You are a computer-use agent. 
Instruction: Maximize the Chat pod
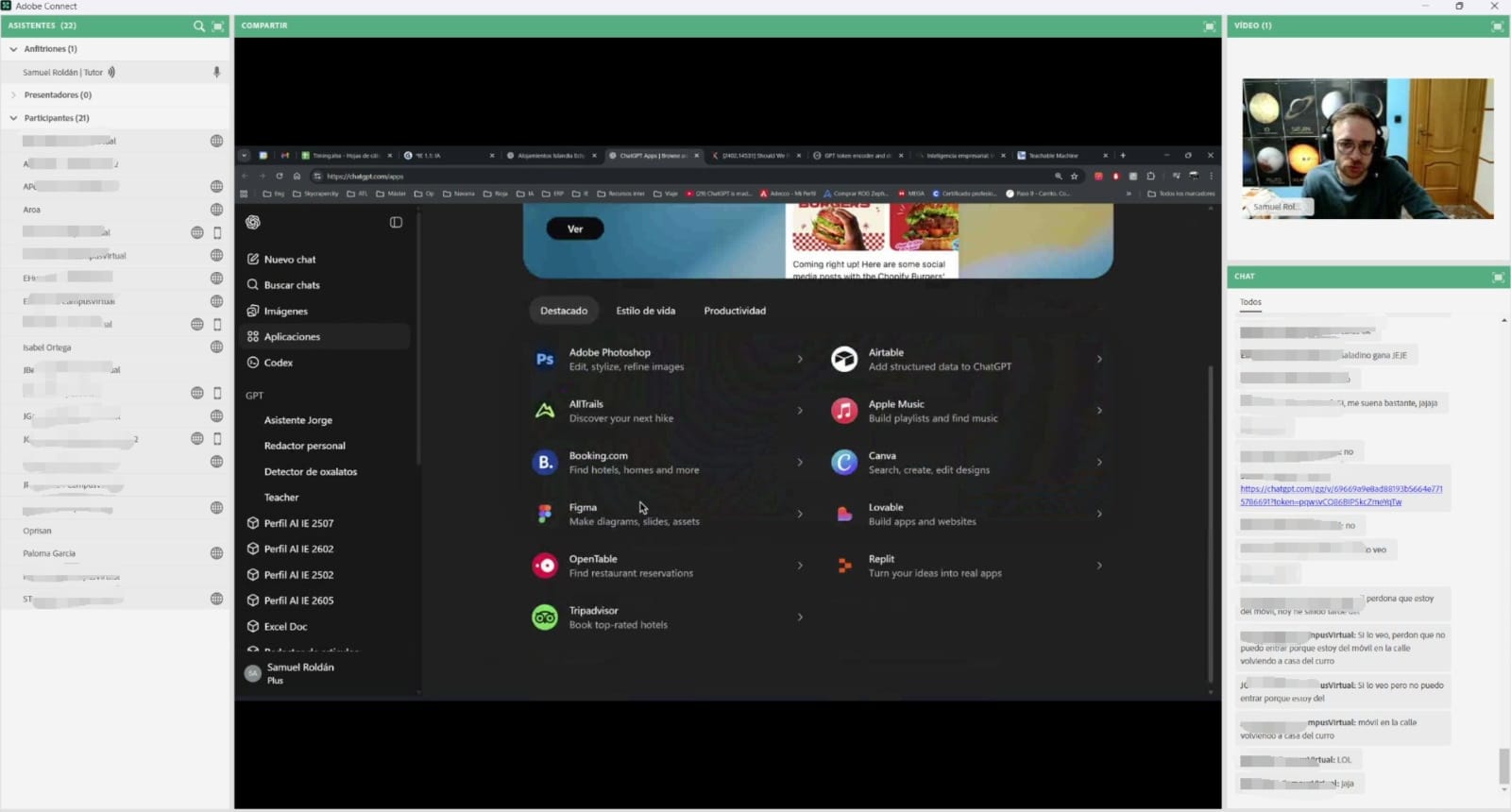click(x=1498, y=277)
